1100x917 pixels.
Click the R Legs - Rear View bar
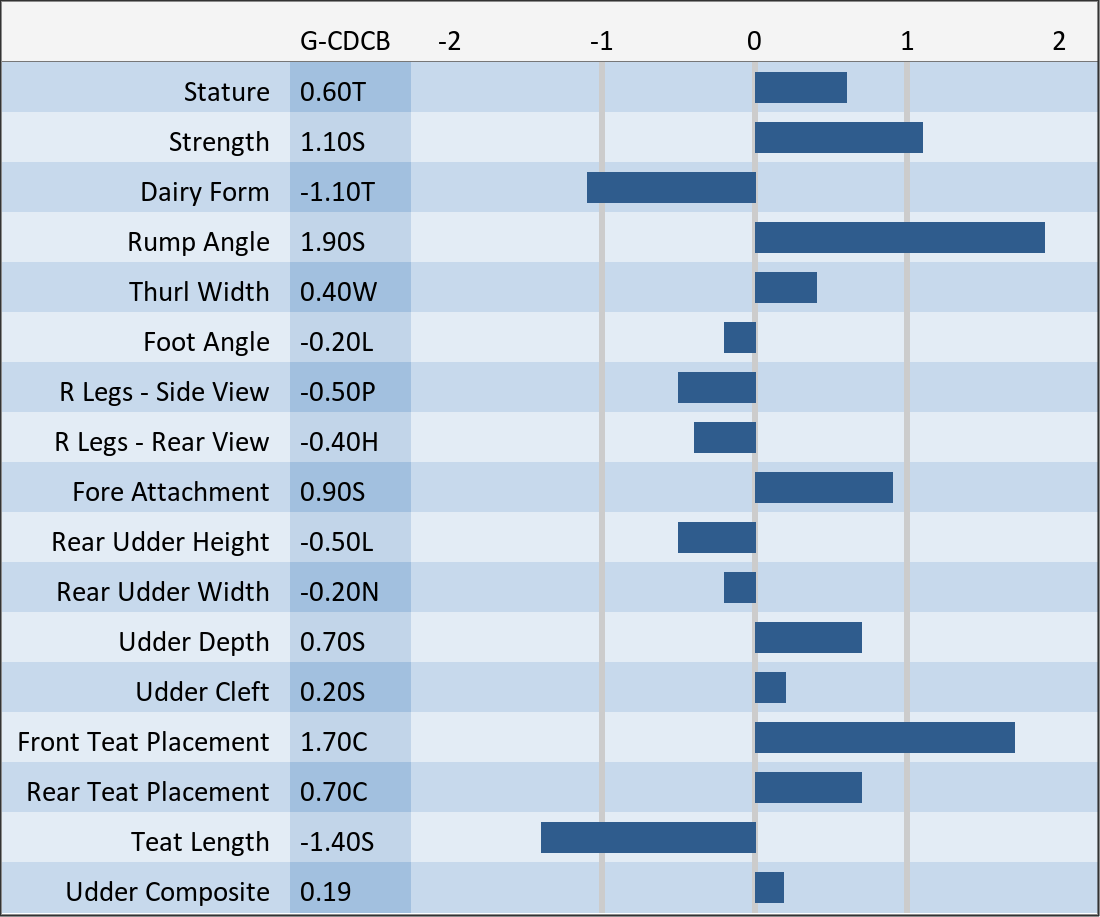(x=725, y=438)
